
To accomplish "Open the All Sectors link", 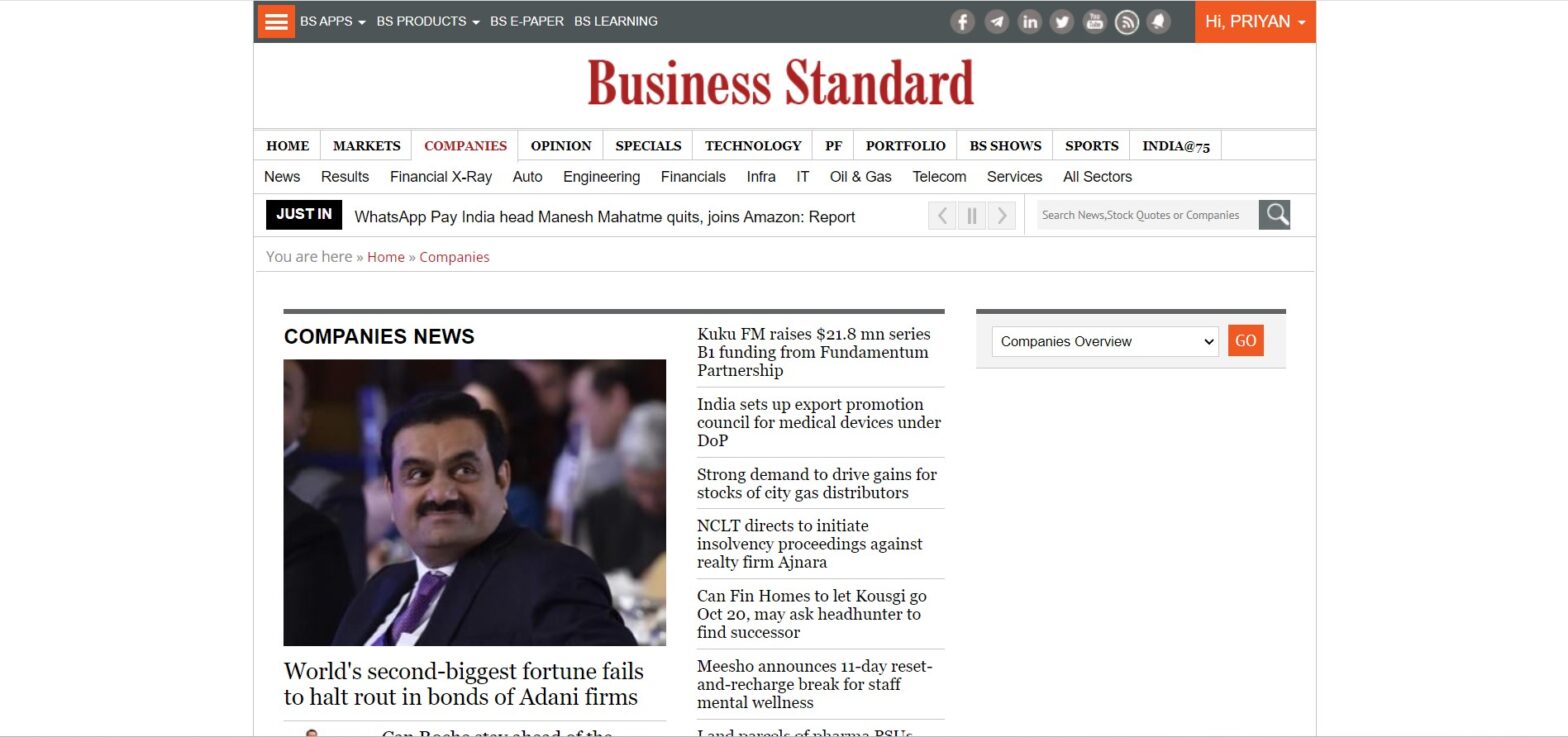I will (x=1097, y=177).
